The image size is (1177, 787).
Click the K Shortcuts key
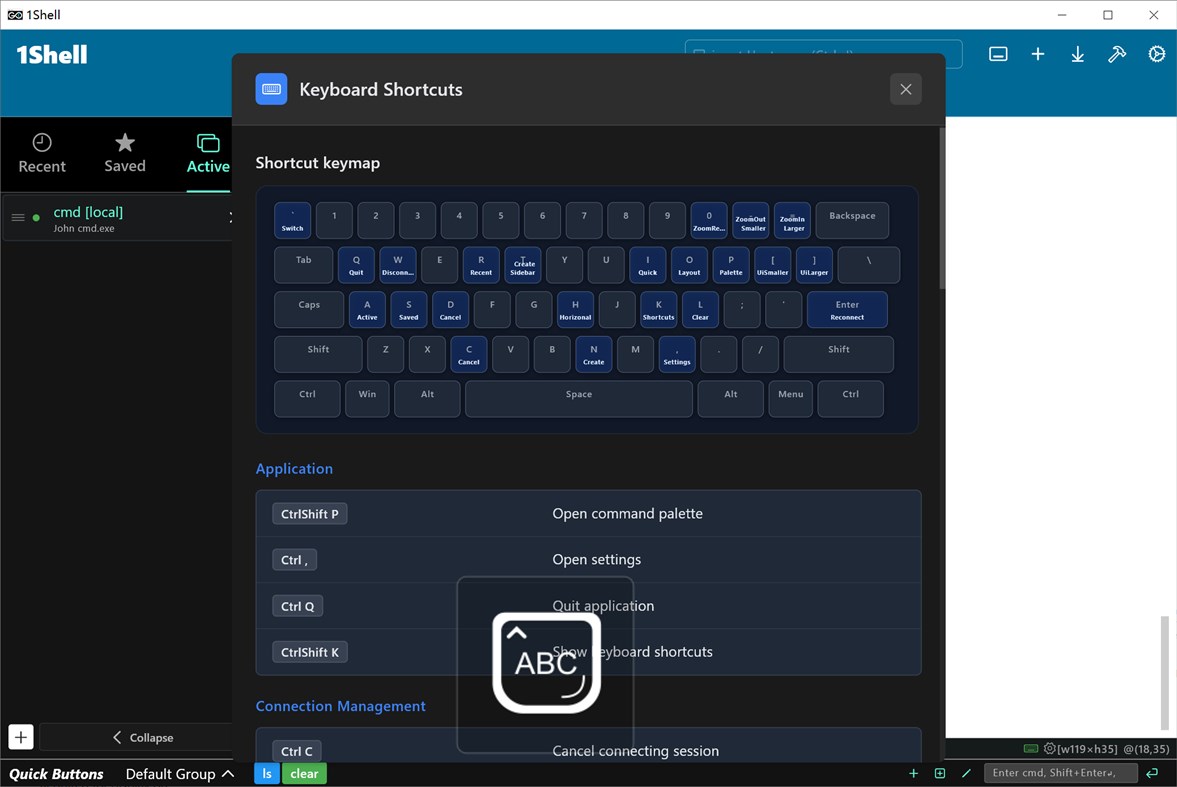[x=658, y=309]
